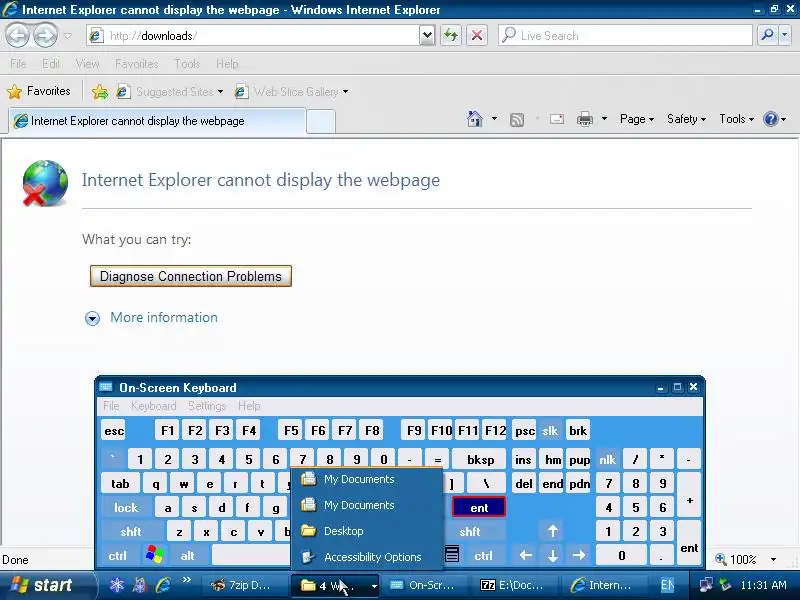
Task: Open the zoom level dropdown arrow
Action: click(x=773, y=559)
